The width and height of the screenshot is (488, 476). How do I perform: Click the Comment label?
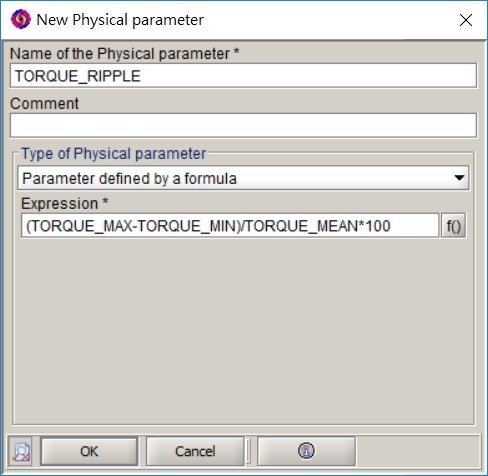point(44,103)
